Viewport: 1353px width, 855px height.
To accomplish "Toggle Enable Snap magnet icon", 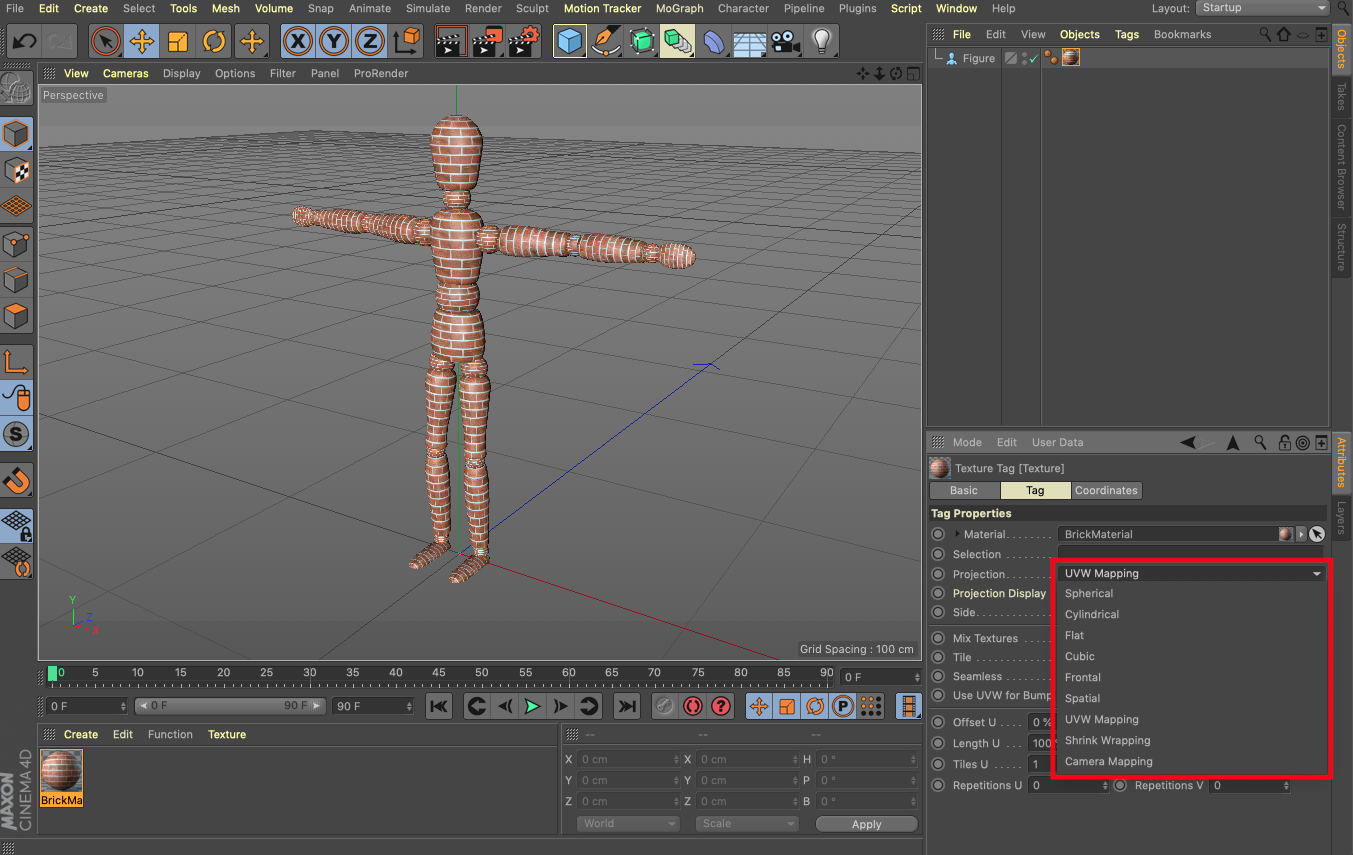I will point(16,480).
